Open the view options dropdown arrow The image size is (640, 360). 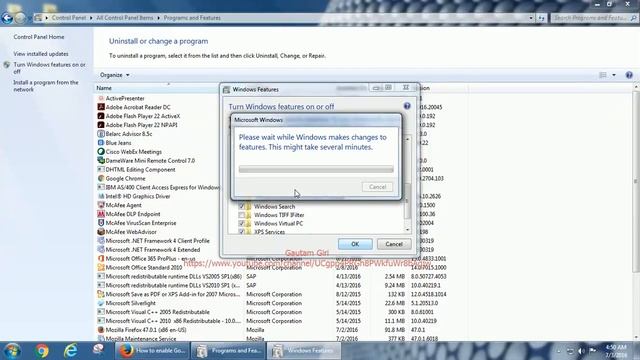point(614,75)
